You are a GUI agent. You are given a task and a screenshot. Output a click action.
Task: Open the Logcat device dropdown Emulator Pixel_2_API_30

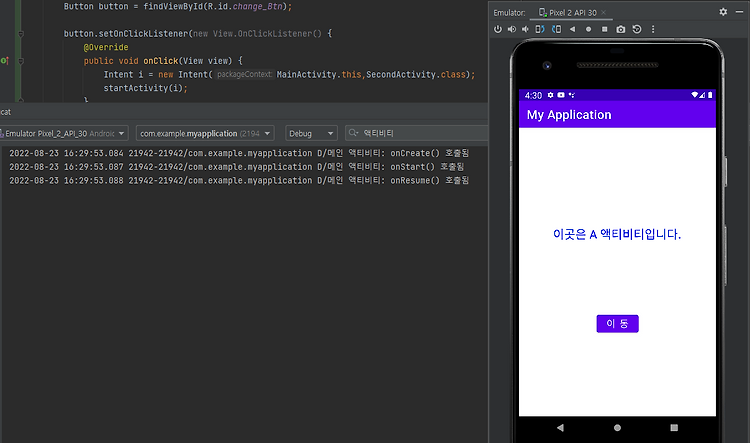click(x=63, y=133)
